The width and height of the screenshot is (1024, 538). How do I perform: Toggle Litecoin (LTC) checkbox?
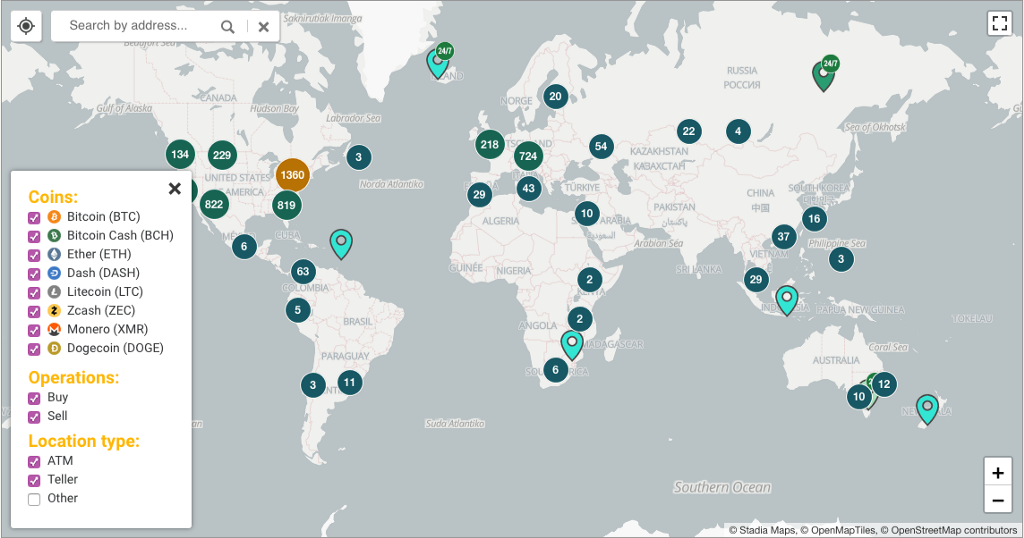click(34, 293)
